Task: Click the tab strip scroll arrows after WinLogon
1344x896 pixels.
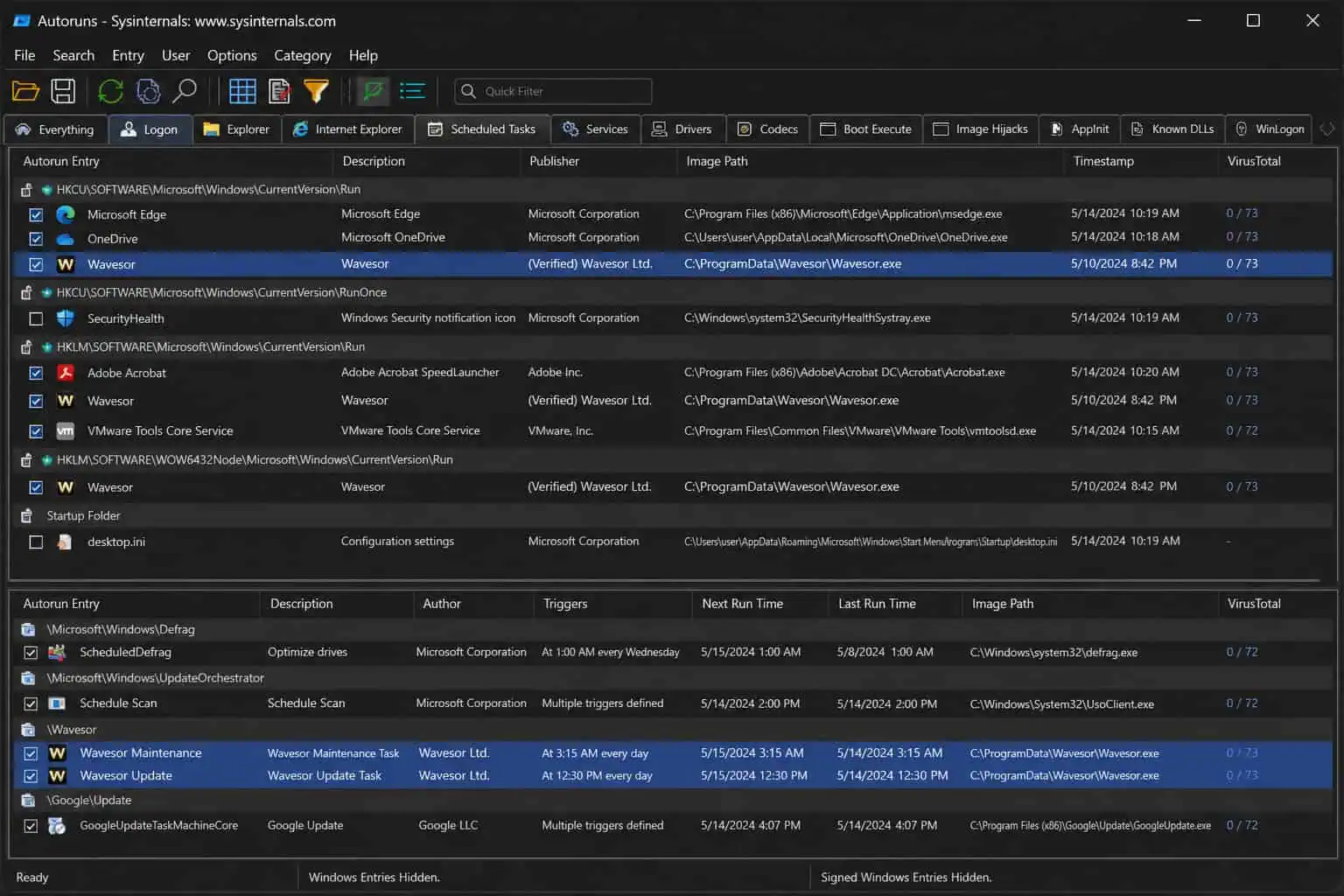Action: [1327, 129]
